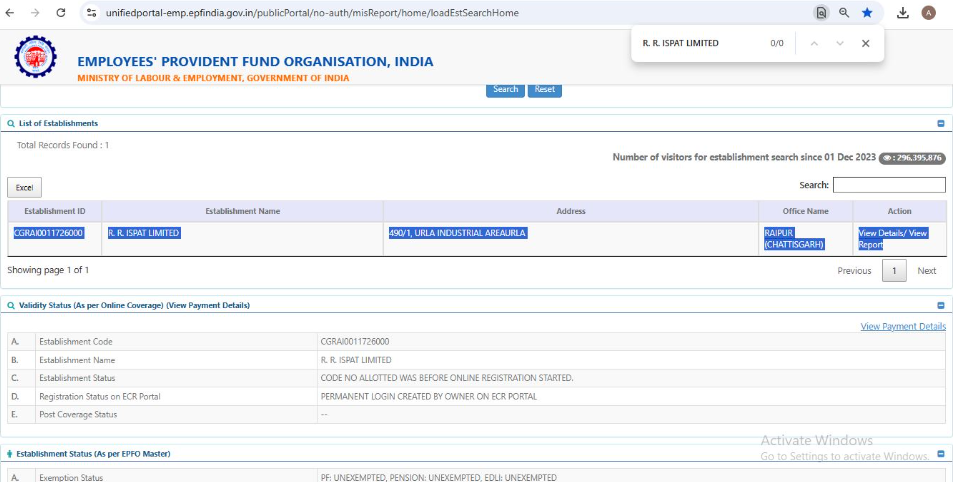This screenshot has height=482, width=953.
Task: Go forward in browser history
Action: point(35,12)
